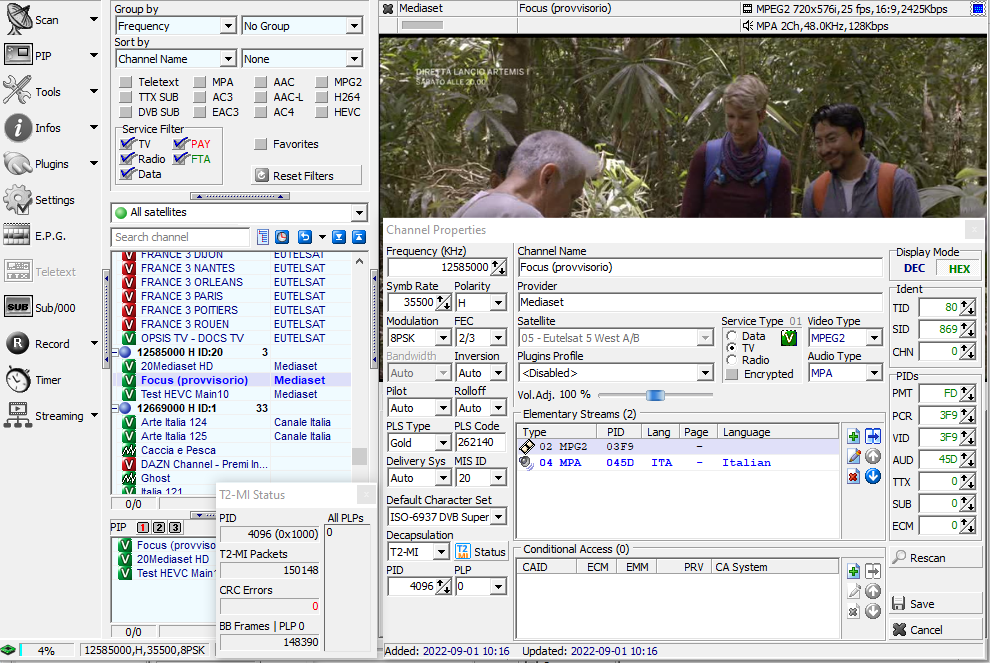Click the blue import arrow icon beside Elementary Streams
This screenshot has height=663, width=990.
[873, 436]
